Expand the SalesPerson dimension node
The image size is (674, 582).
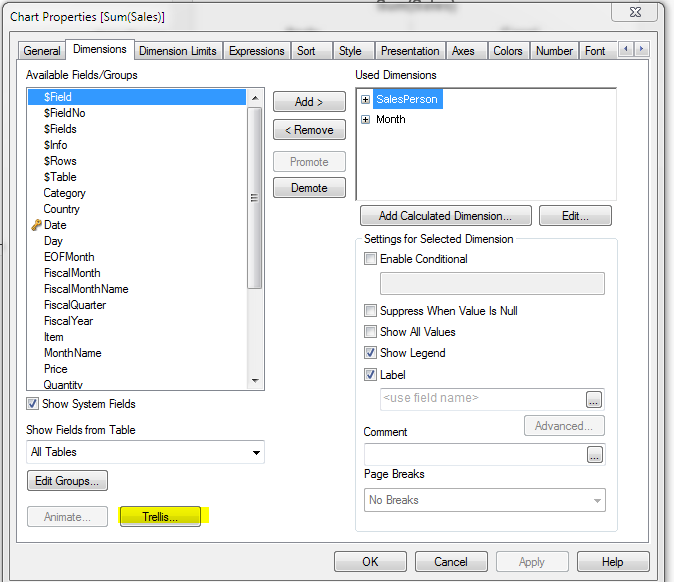pyautogui.click(x=366, y=99)
